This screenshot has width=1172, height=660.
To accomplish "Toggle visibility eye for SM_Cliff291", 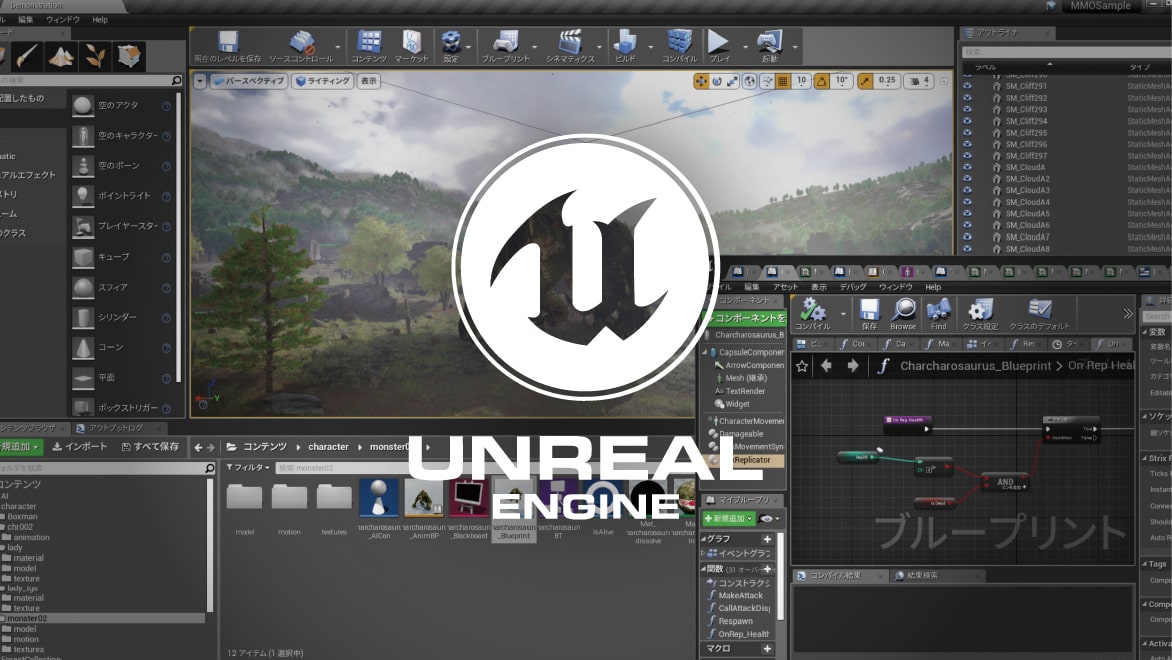I will [x=967, y=87].
